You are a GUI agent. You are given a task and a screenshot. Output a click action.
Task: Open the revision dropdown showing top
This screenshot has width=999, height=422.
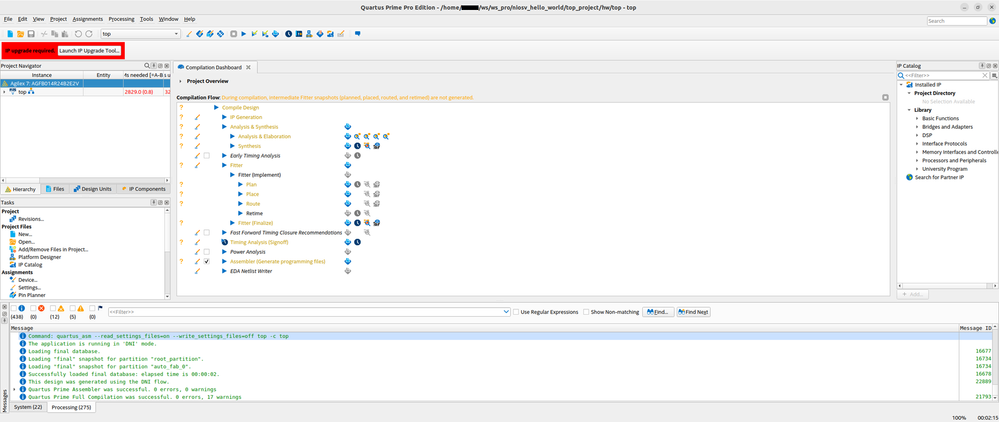click(141, 34)
